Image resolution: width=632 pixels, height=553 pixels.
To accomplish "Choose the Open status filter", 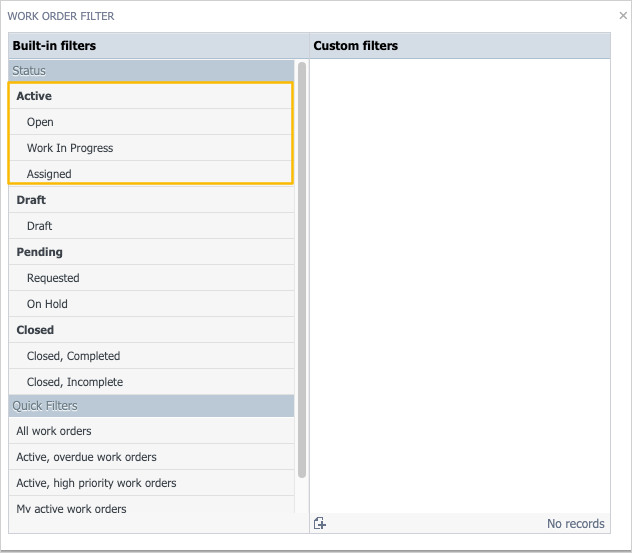I will tap(40, 122).
